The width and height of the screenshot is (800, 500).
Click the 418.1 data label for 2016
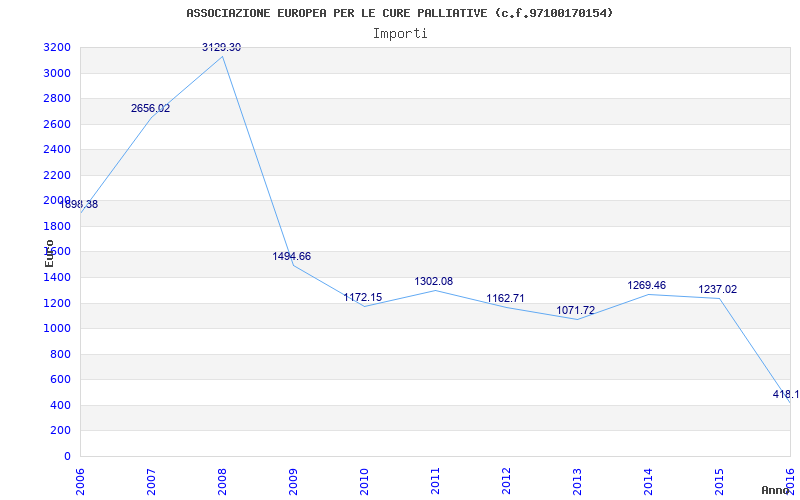786,394
